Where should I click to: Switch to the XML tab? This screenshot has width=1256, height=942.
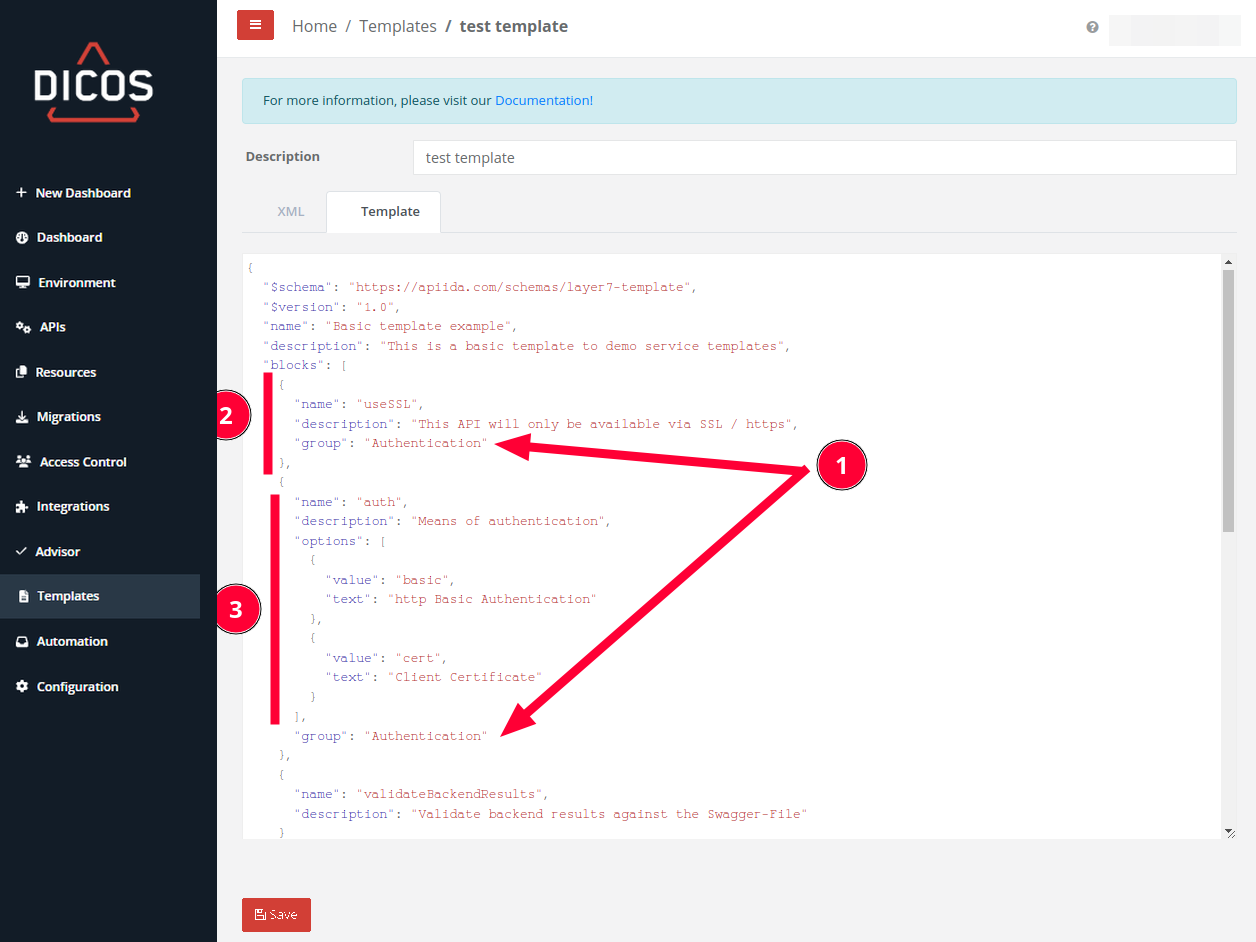pyautogui.click(x=290, y=212)
